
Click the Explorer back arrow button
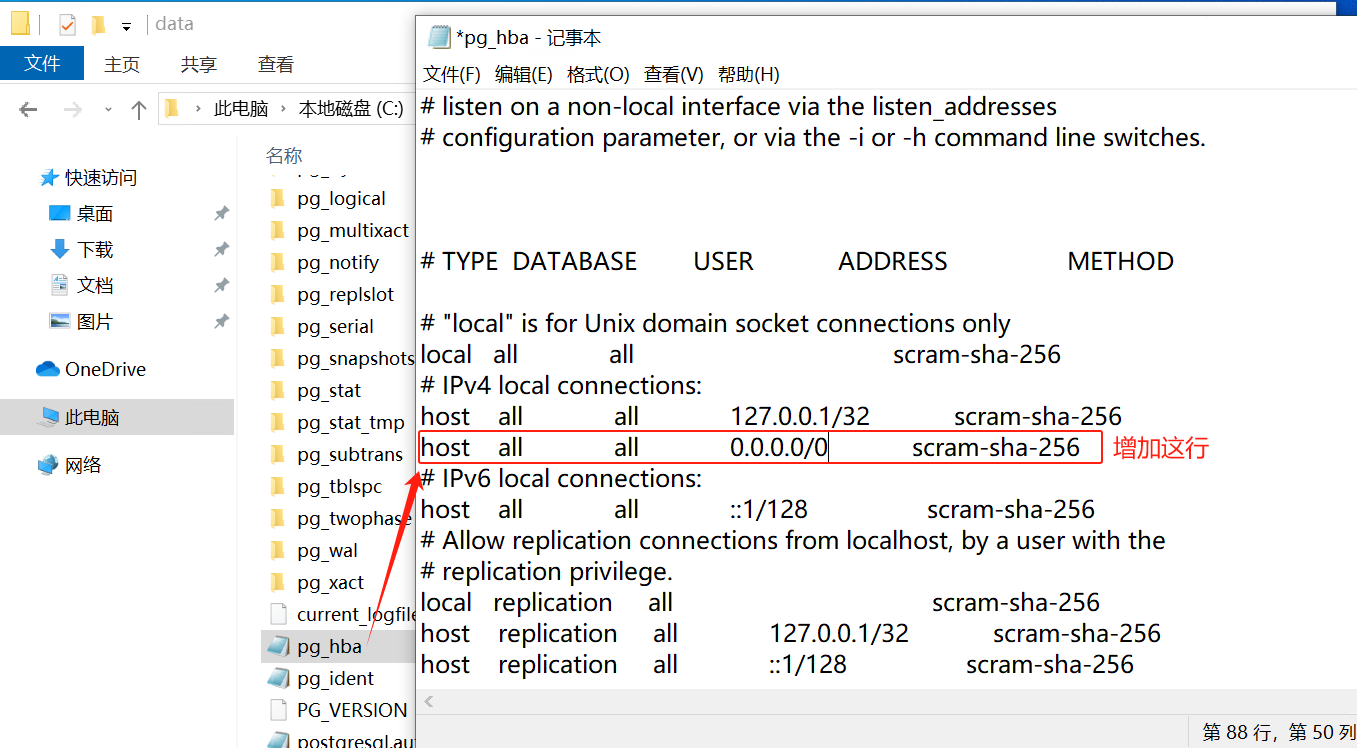[28, 109]
